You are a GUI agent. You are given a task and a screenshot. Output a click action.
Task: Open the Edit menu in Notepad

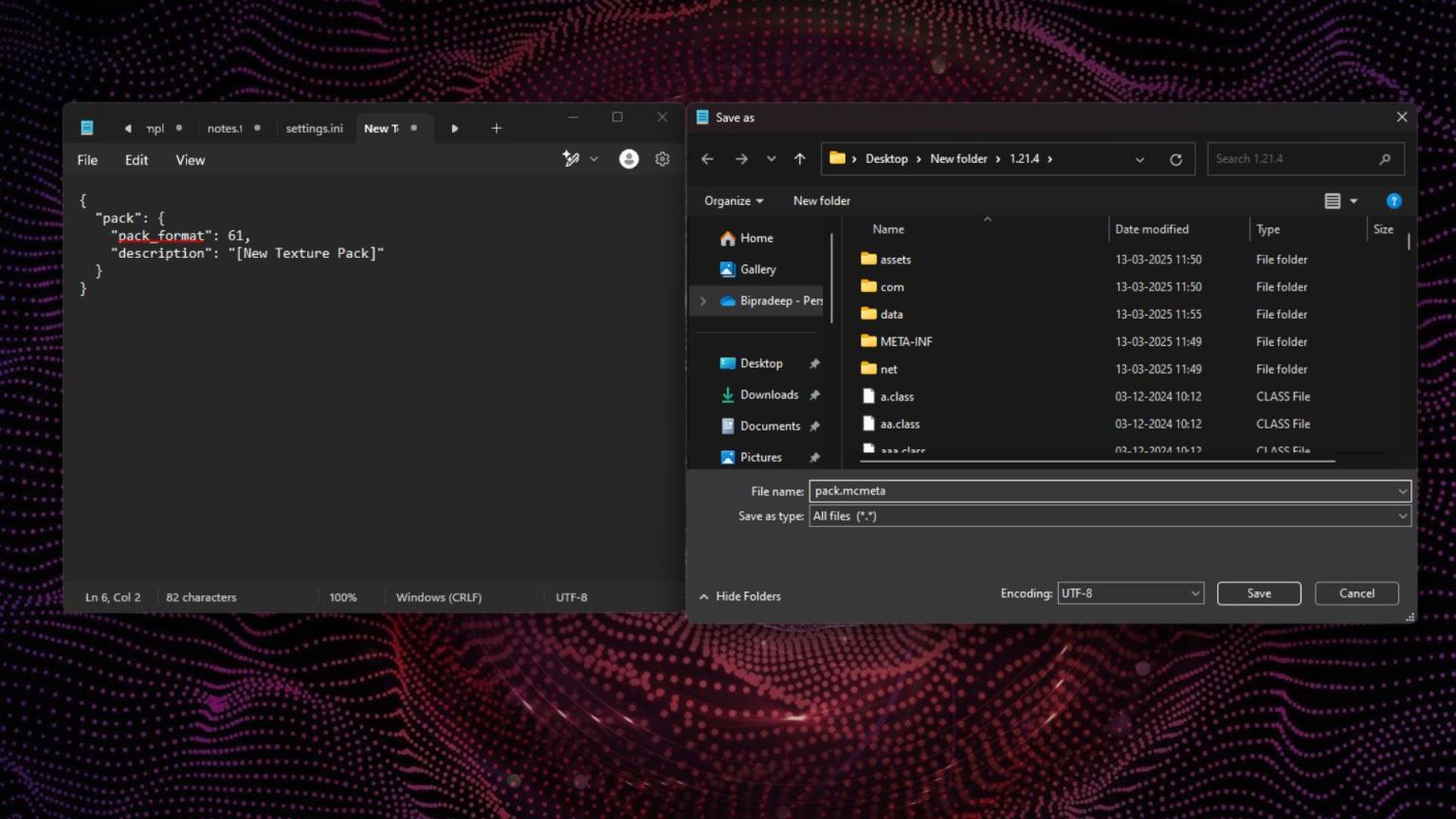(136, 160)
